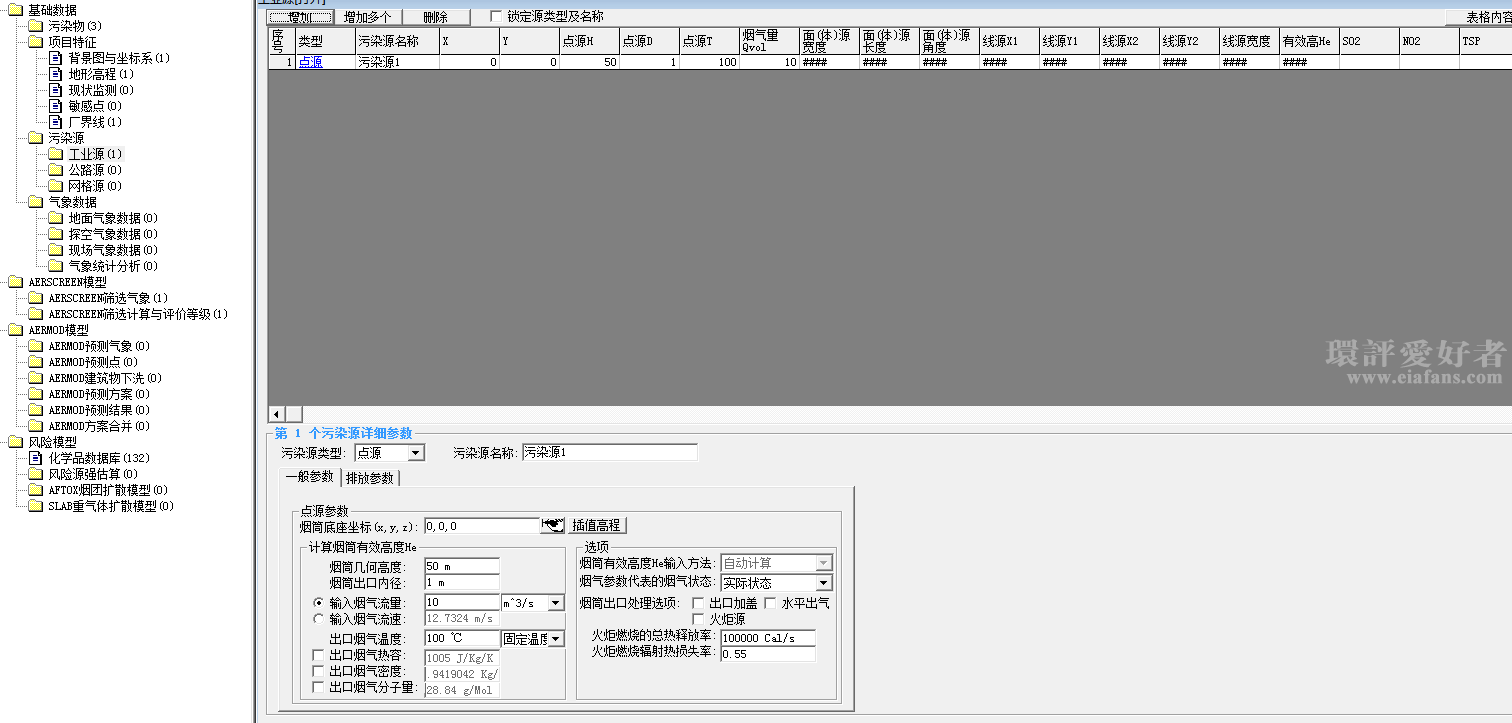
Task: Click the 增加多个 button
Action: [368, 17]
